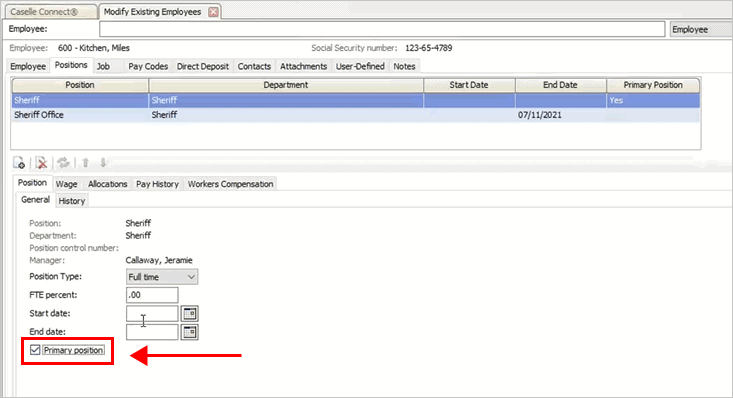Click the refresh arrows toolbar icon
733x398 pixels.
(x=63, y=163)
